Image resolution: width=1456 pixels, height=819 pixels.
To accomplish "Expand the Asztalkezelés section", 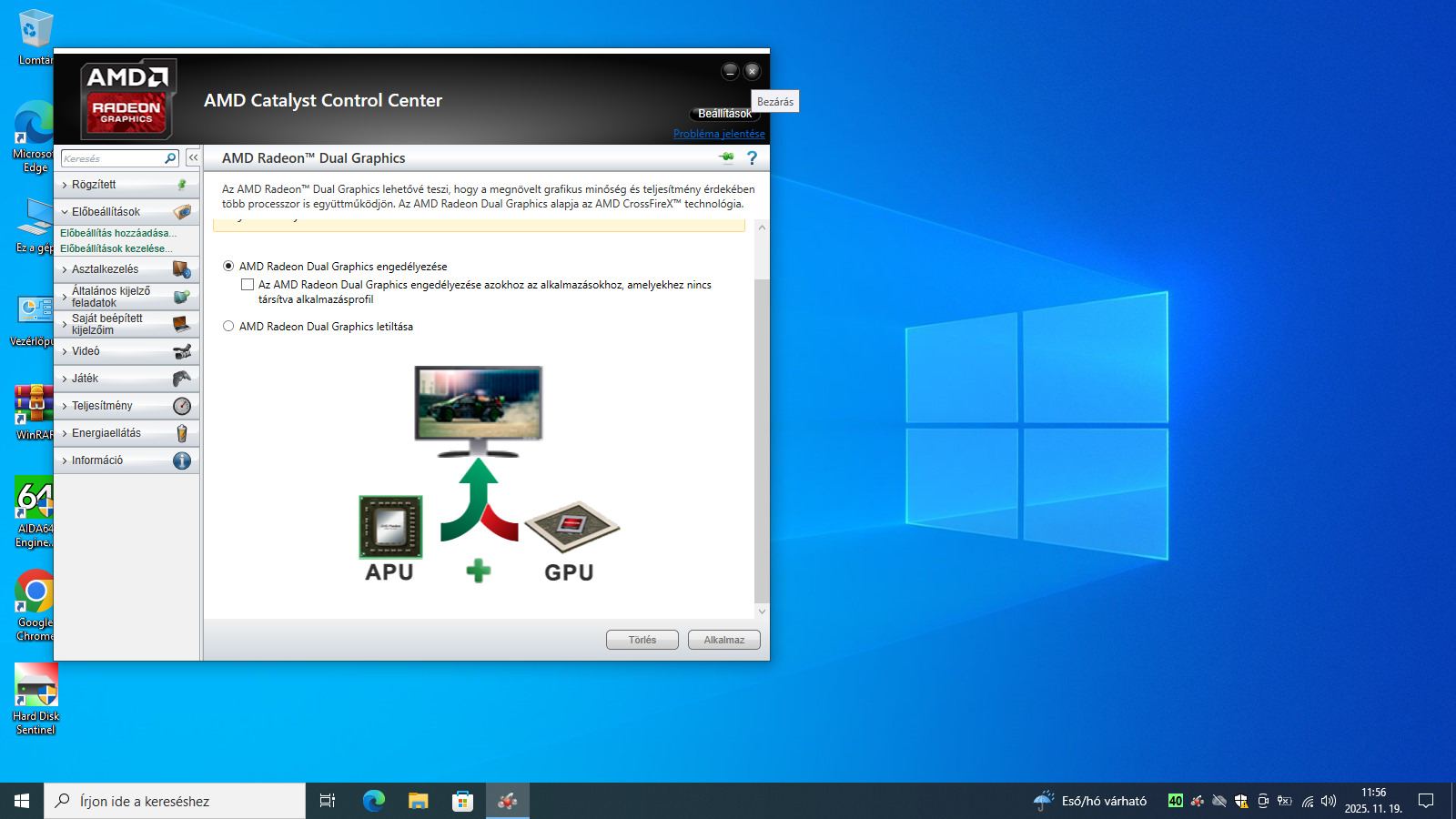I will [126, 269].
